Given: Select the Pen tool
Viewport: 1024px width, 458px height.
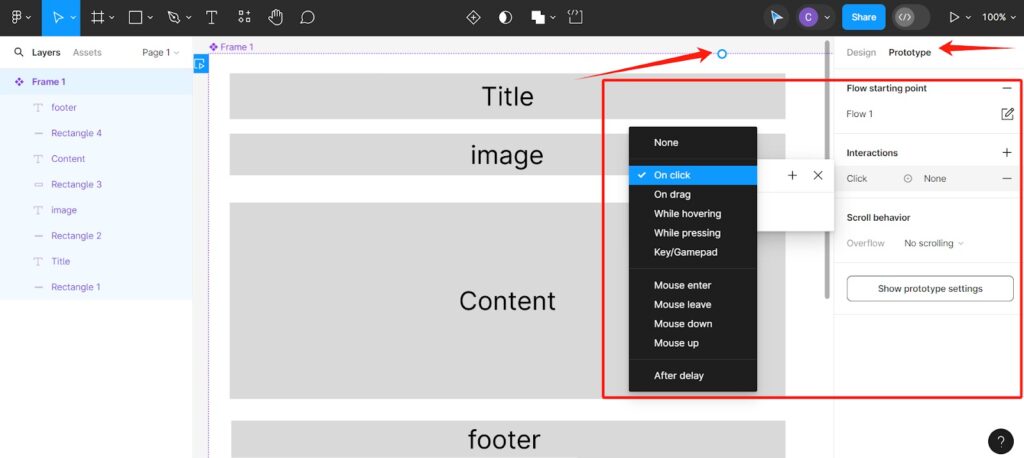Looking at the screenshot, I should coord(173,18).
